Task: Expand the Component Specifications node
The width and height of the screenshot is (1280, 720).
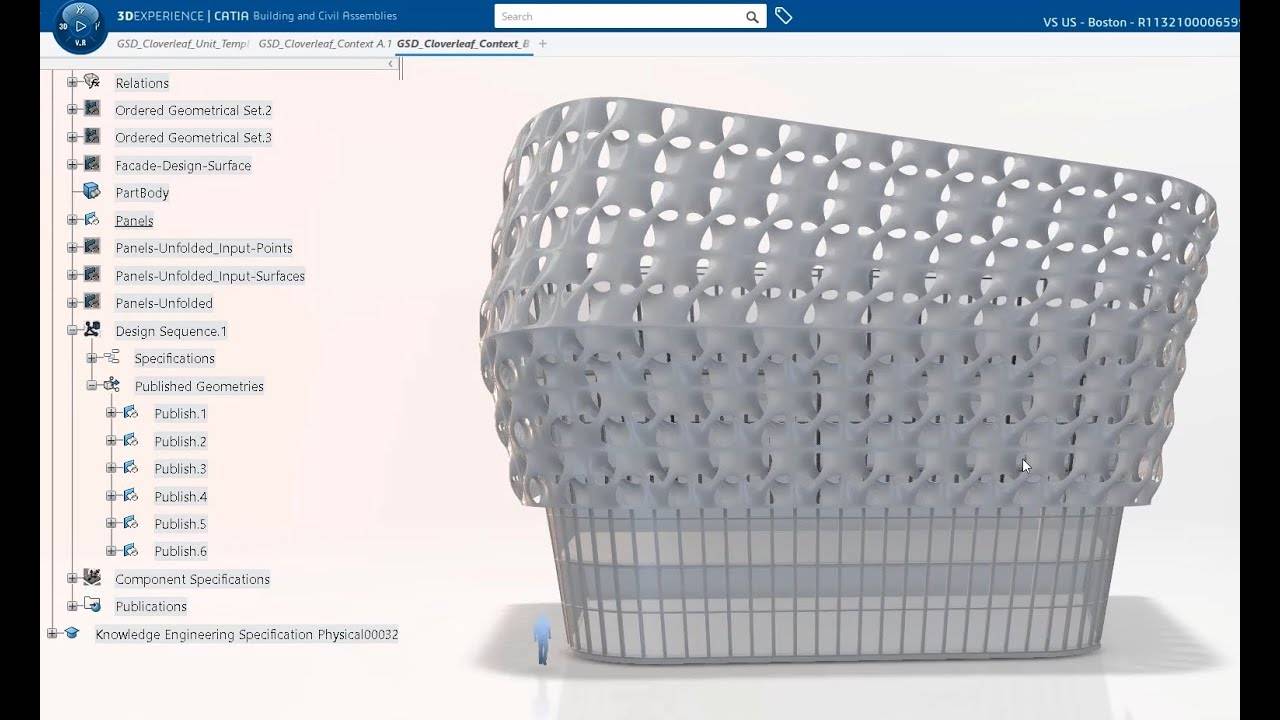Action: tap(72, 578)
